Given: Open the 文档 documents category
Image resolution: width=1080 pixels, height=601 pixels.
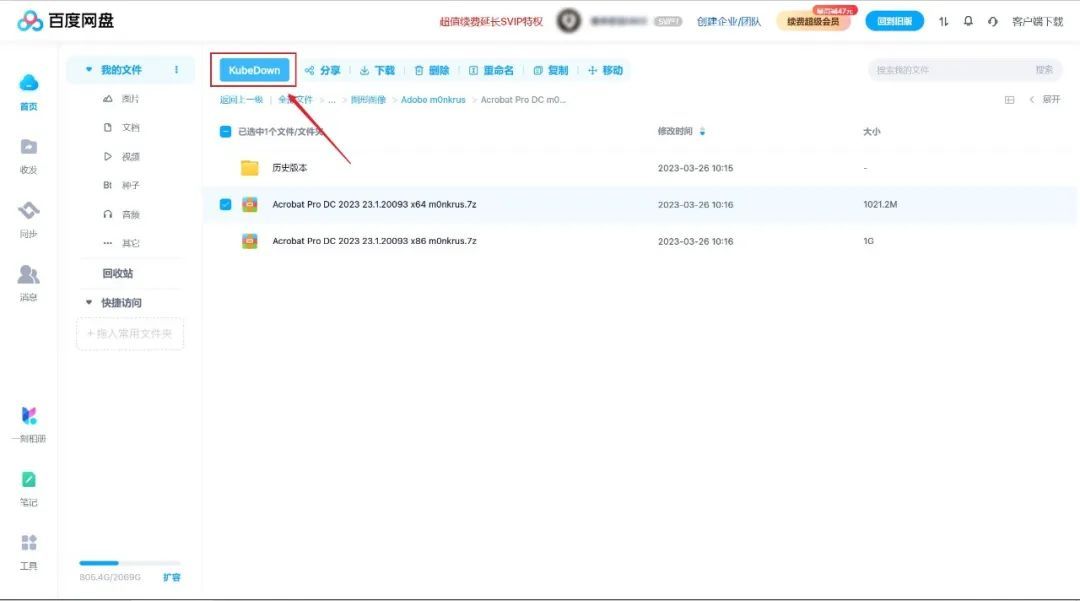Looking at the screenshot, I should 121,127.
